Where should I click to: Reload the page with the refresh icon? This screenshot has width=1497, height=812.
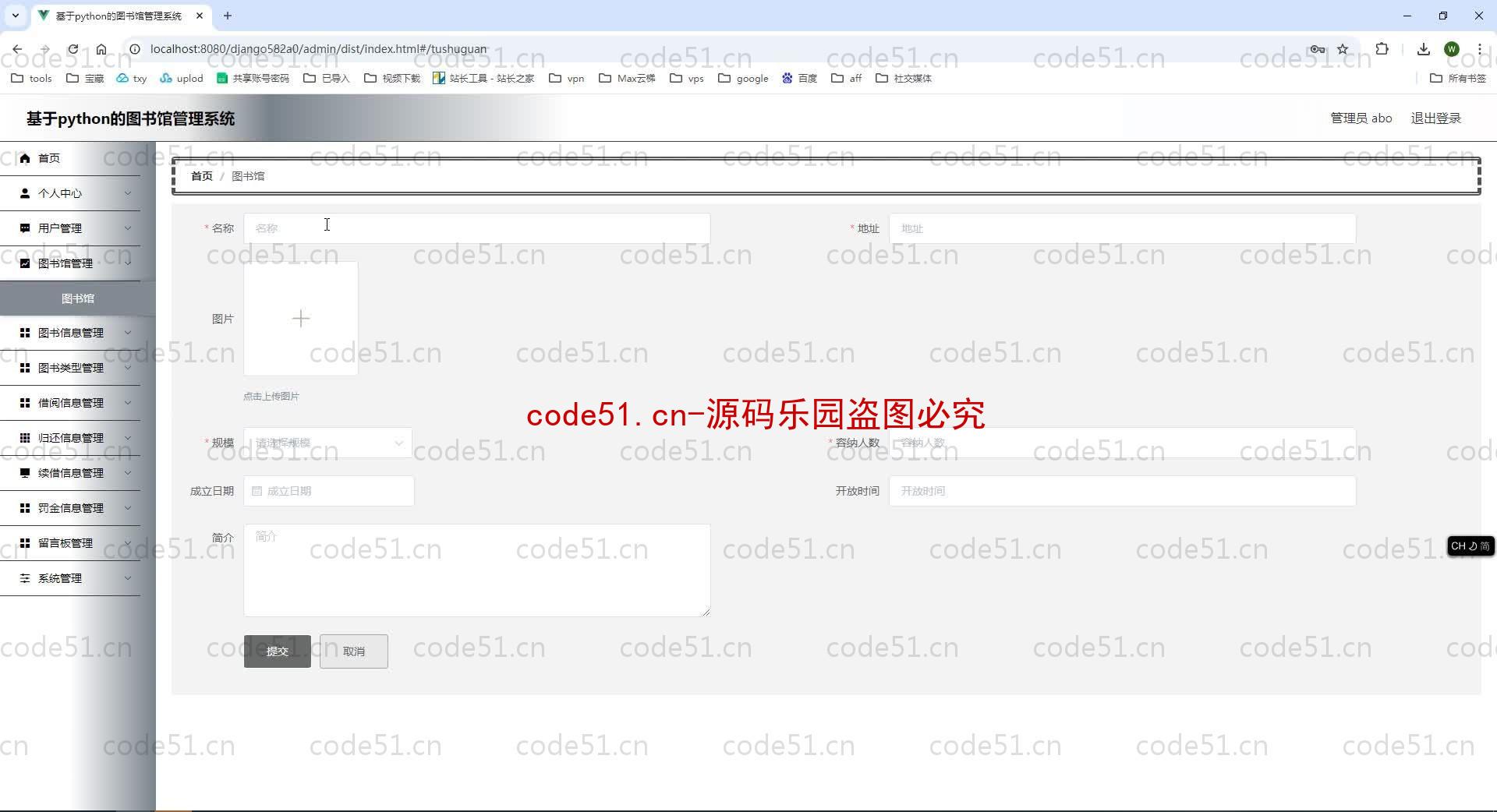coord(73,49)
